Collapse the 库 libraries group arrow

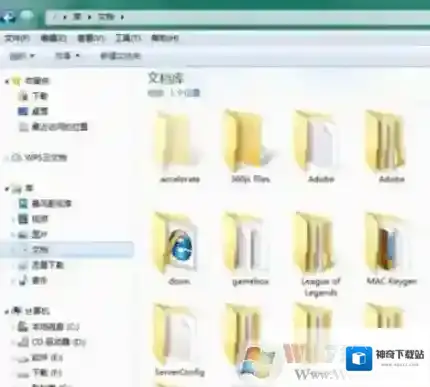(7, 189)
